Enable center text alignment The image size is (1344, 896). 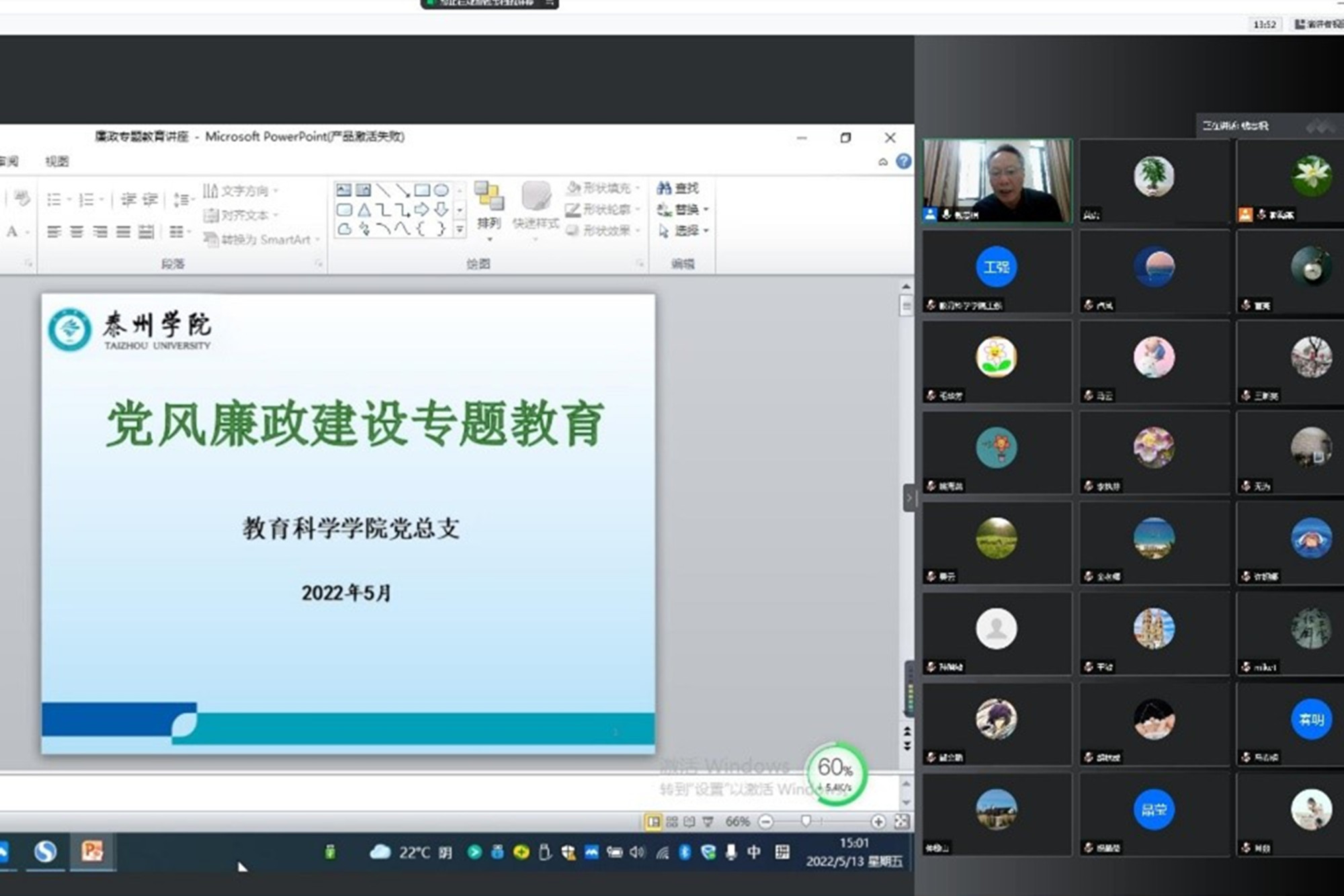tap(77, 232)
